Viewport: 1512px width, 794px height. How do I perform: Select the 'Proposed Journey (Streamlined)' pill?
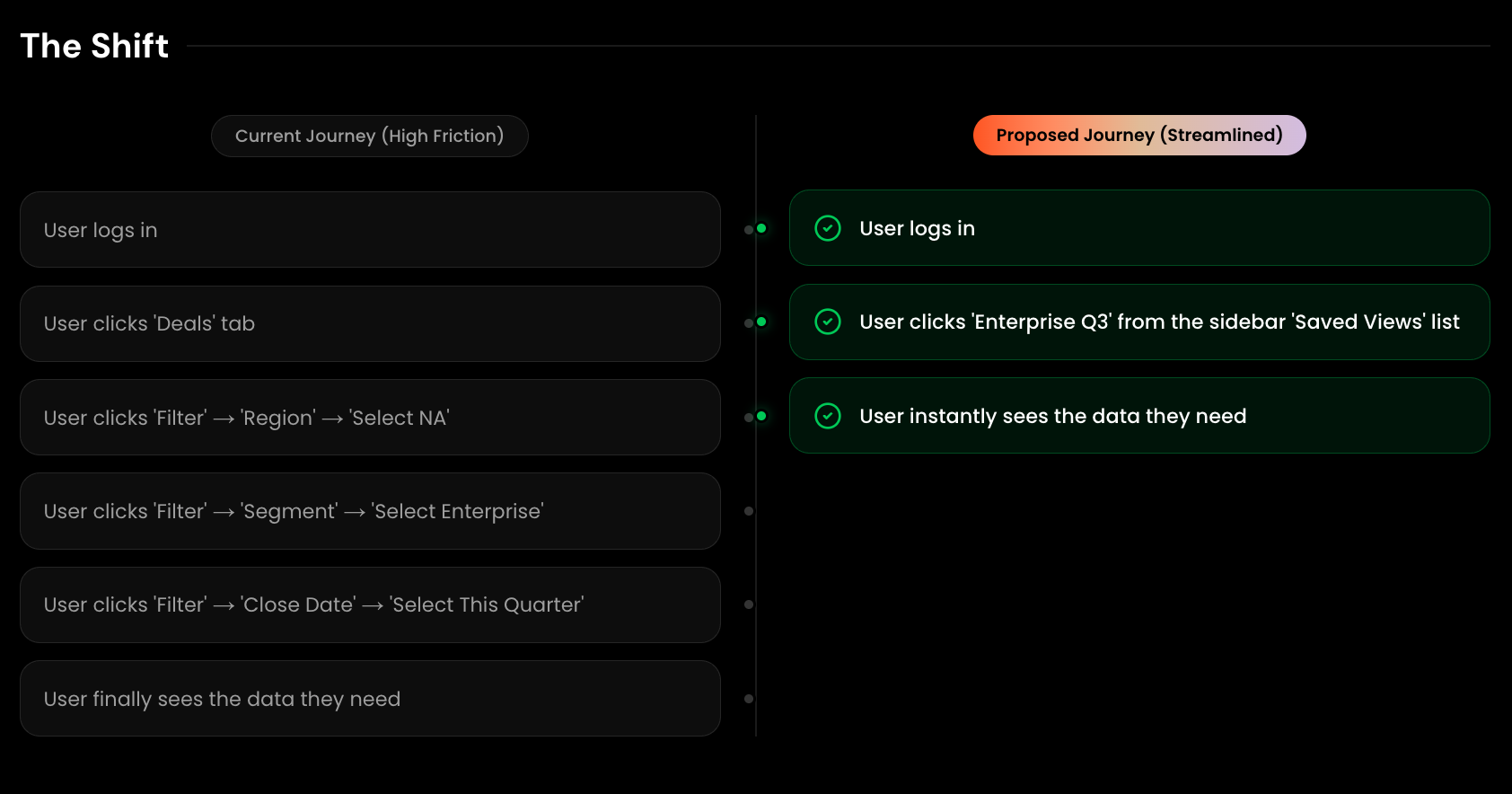1139,135
